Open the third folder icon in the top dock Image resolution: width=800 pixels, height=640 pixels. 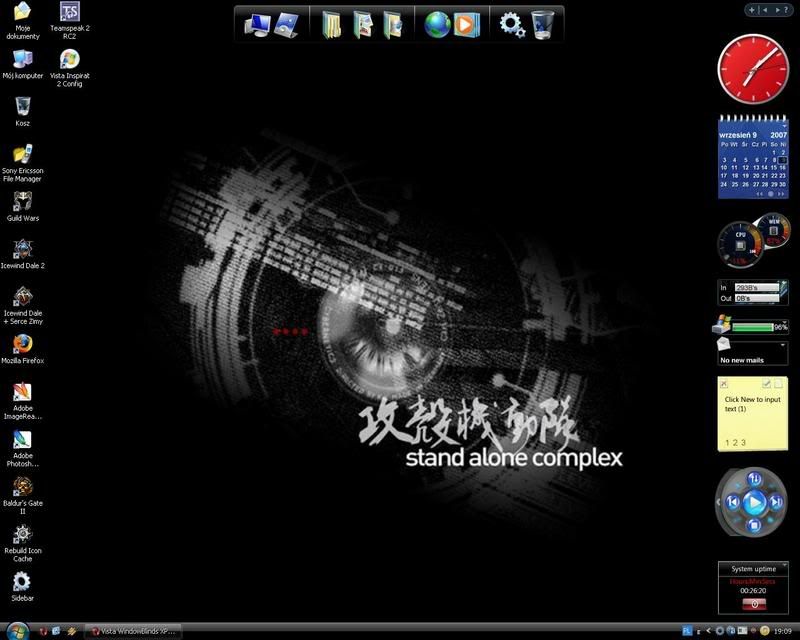tap(393, 24)
